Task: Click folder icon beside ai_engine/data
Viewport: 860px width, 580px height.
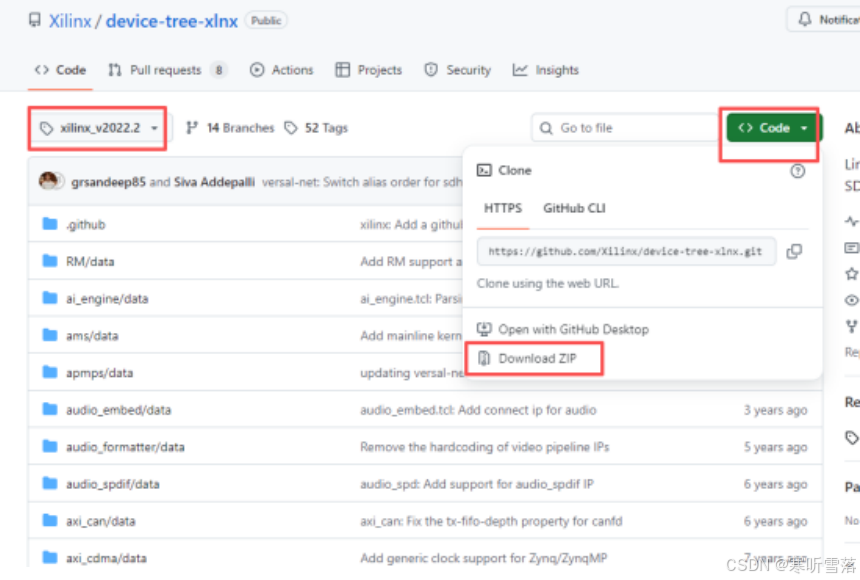Action: click(x=50, y=298)
